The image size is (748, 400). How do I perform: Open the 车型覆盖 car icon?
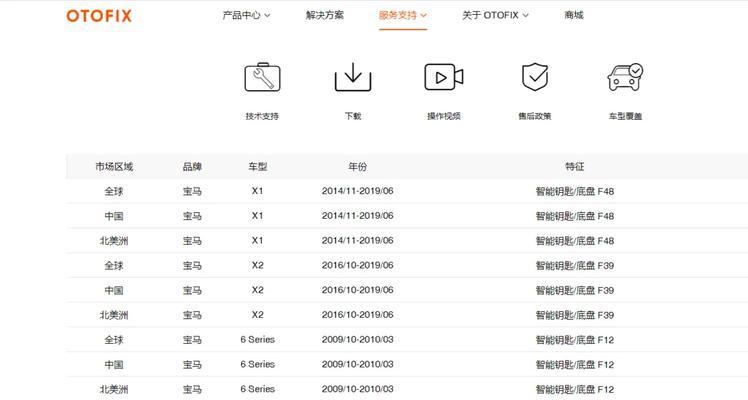(625, 77)
